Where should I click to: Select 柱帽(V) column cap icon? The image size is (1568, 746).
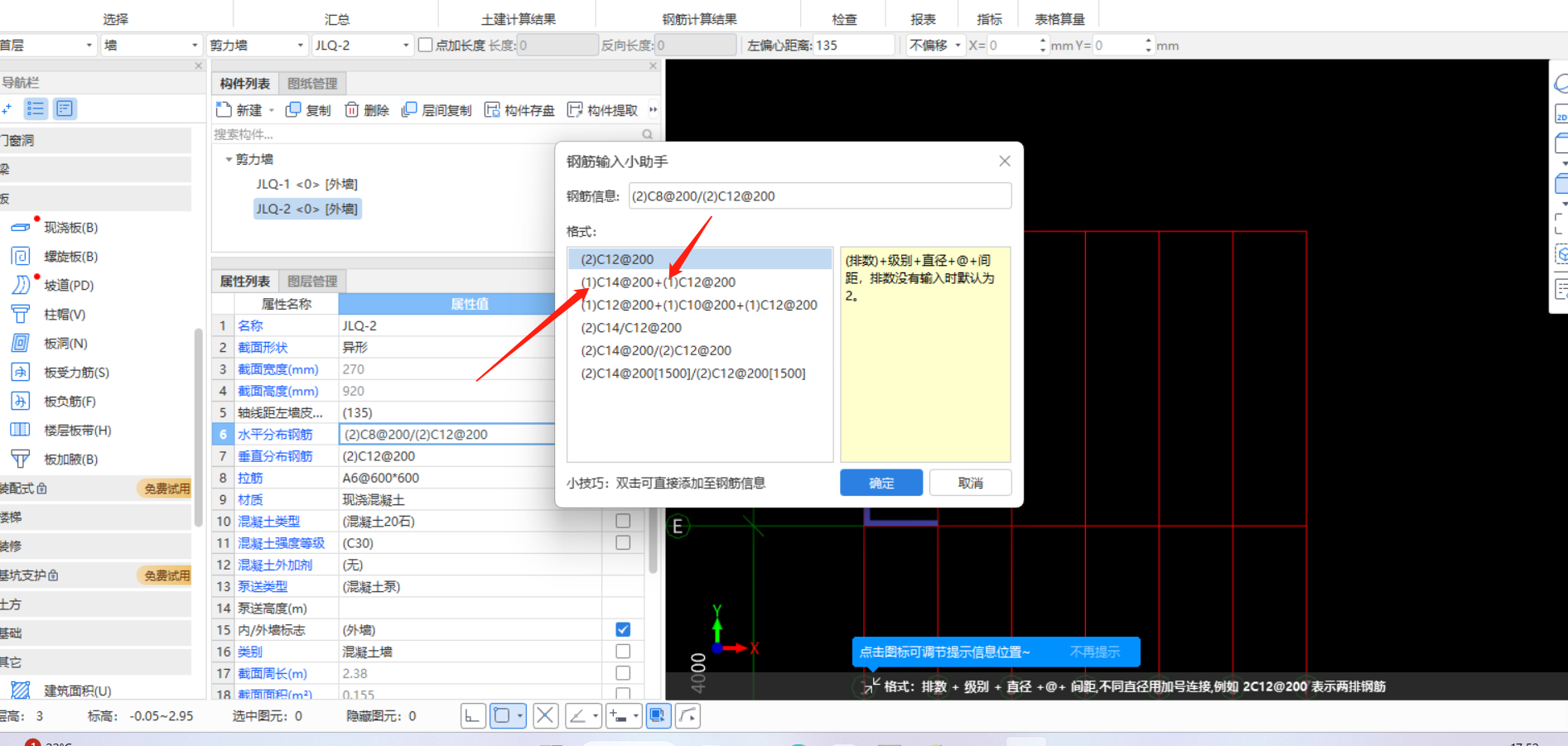20,314
